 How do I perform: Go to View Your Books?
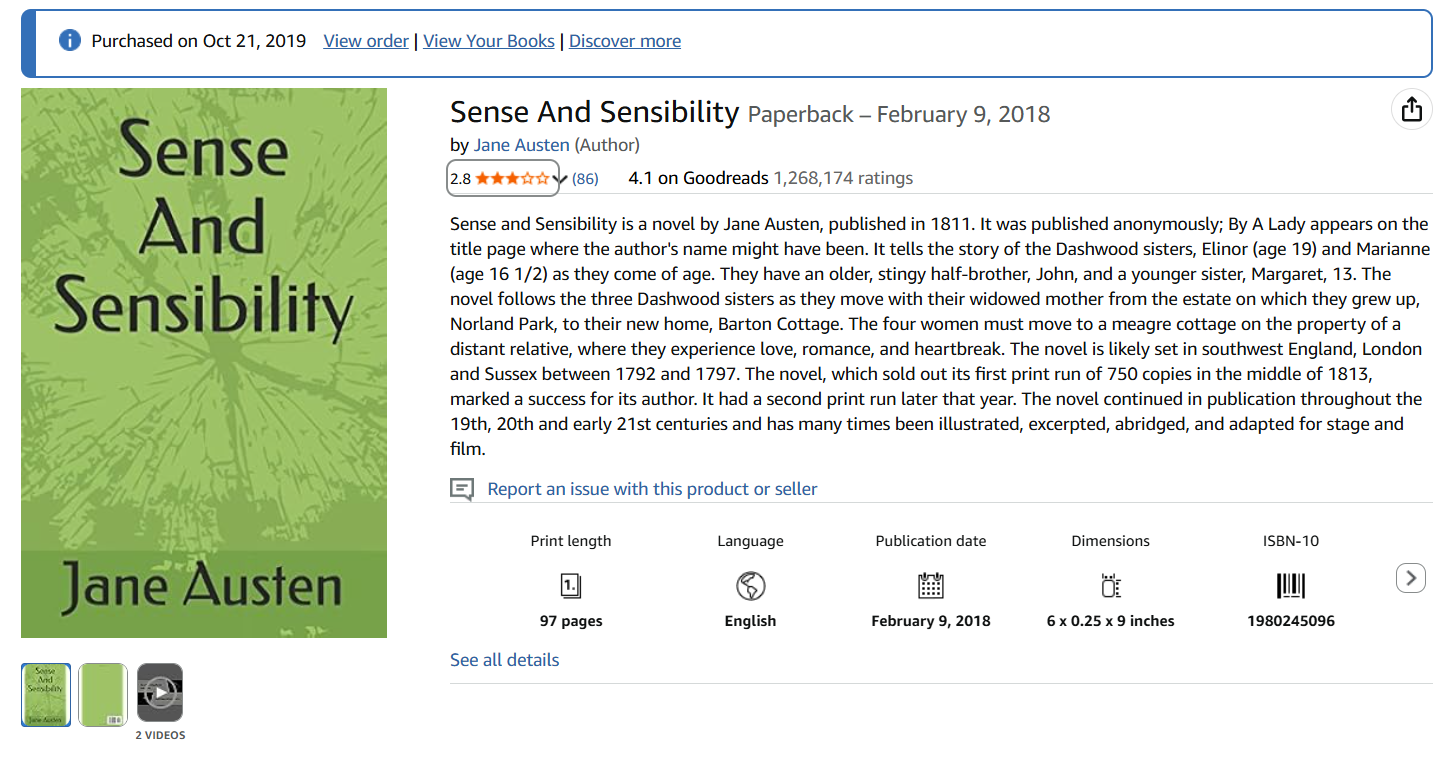(489, 41)
